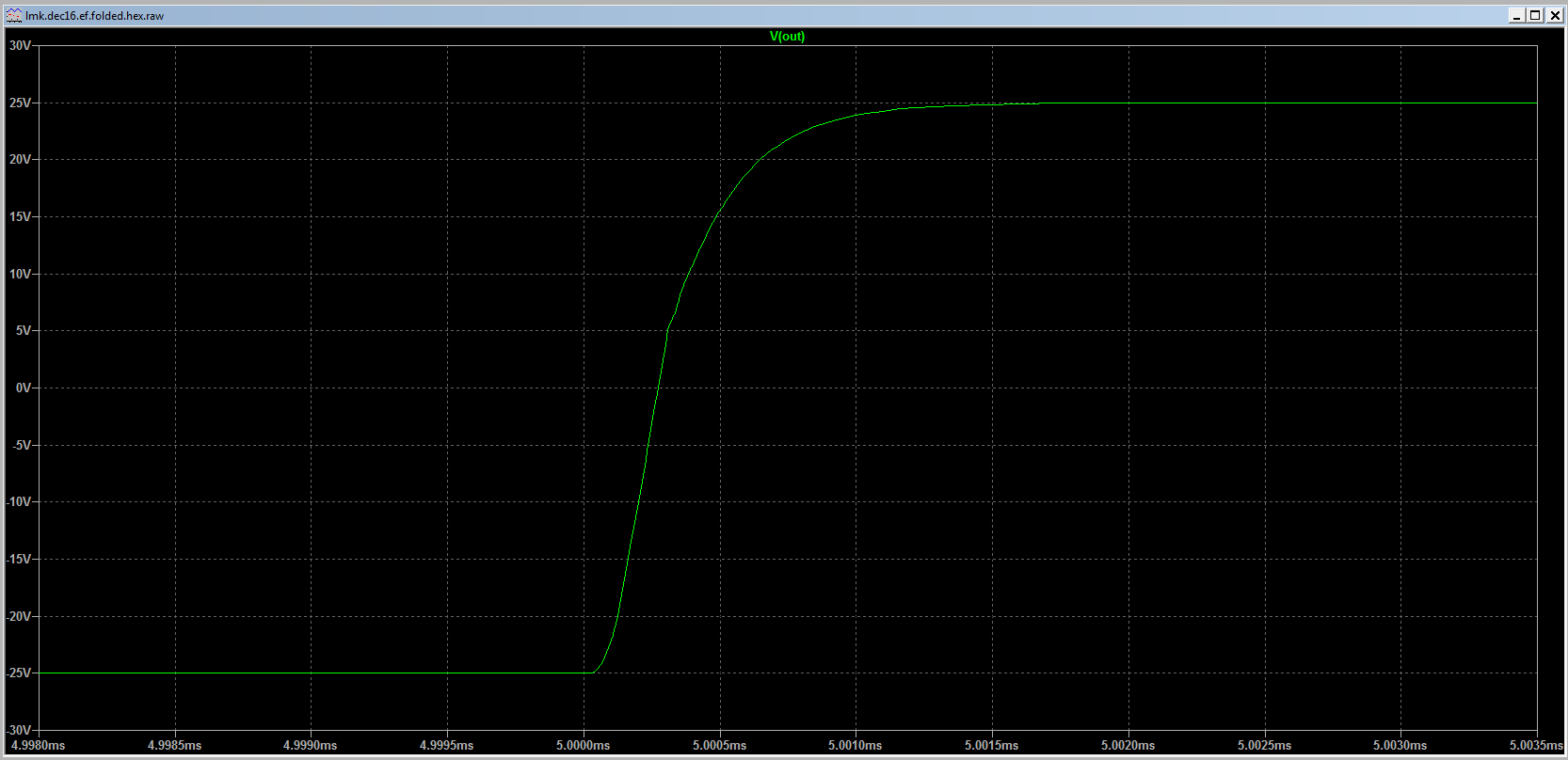Image resolution: width=1568 pixels, height=760 pixels.
Task: Click the 4.9985ms time axis label
Action: pos(175,745)
